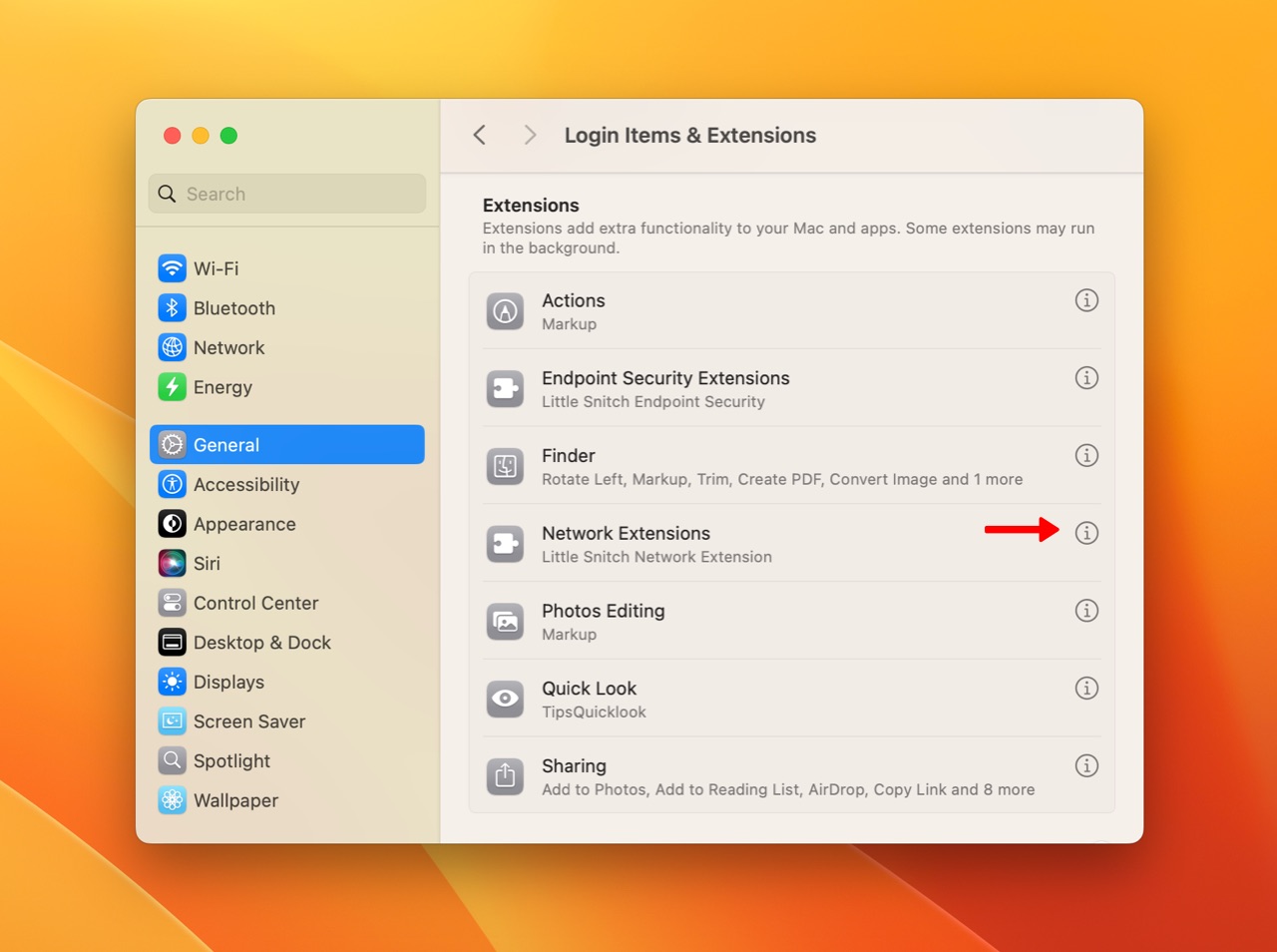This screenshot has height=952, width=1277.
Task: Open Wallpaper settings
Action: pyautogui.click(x=234, y=800)
